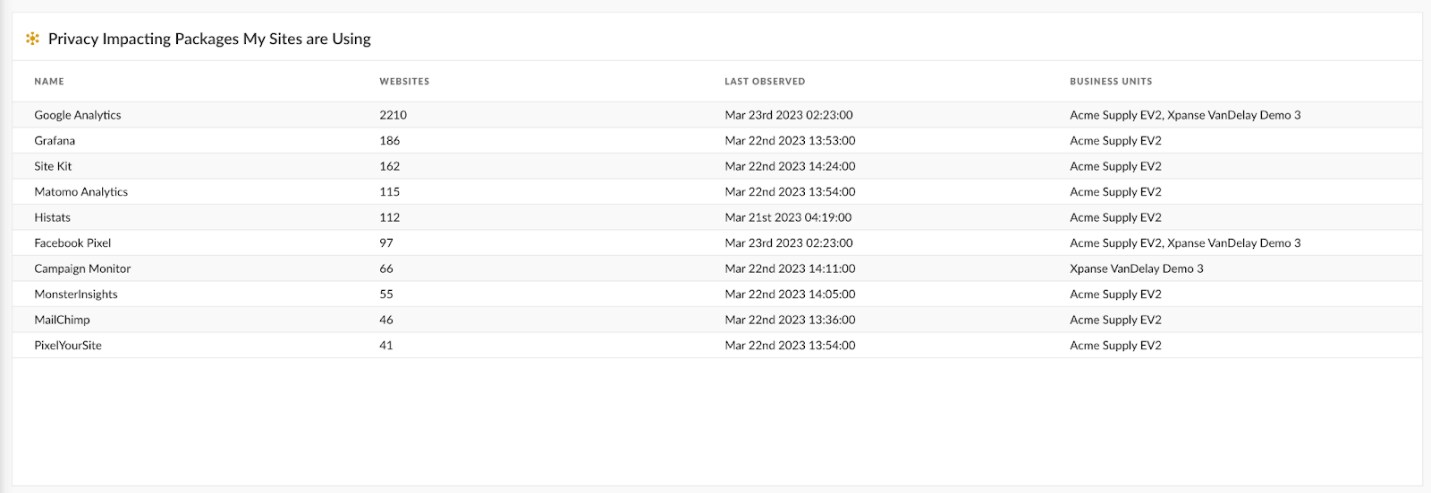Select the Histats package name
This screenshot has width=1431, height=493.
(52, 218)
